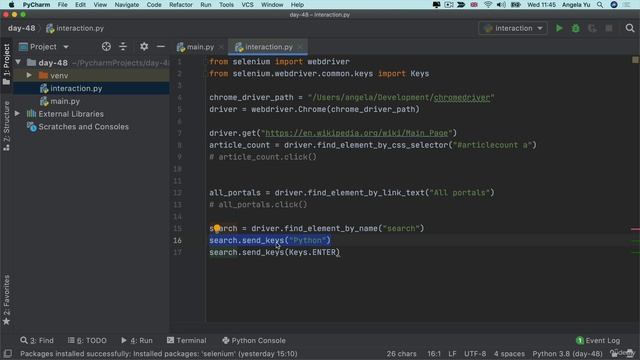Click the volume icon in menu bar
The width and height of the screenshot is (640, 360).
point(501,4)
